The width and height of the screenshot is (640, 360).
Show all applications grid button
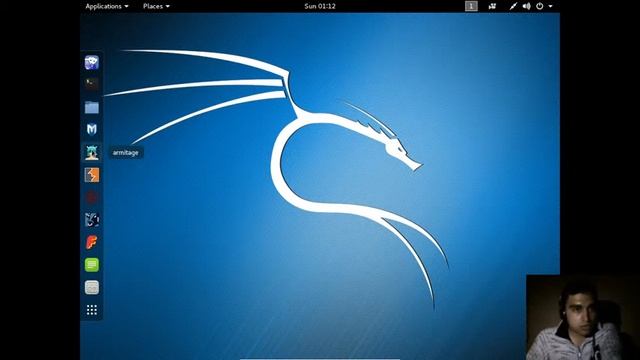[x=91, y=310]
